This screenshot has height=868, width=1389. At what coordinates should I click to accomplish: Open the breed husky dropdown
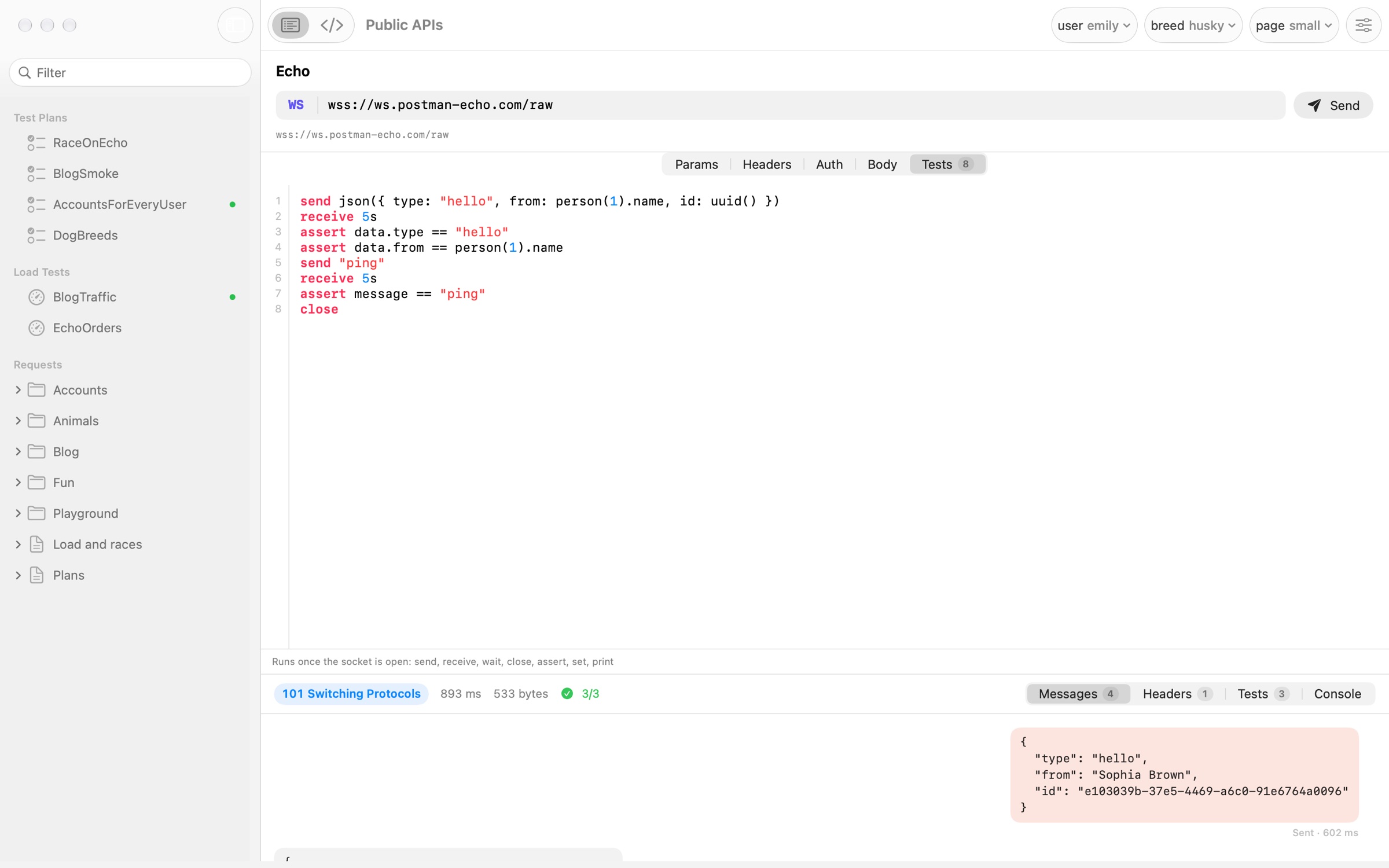[1193, 25]
